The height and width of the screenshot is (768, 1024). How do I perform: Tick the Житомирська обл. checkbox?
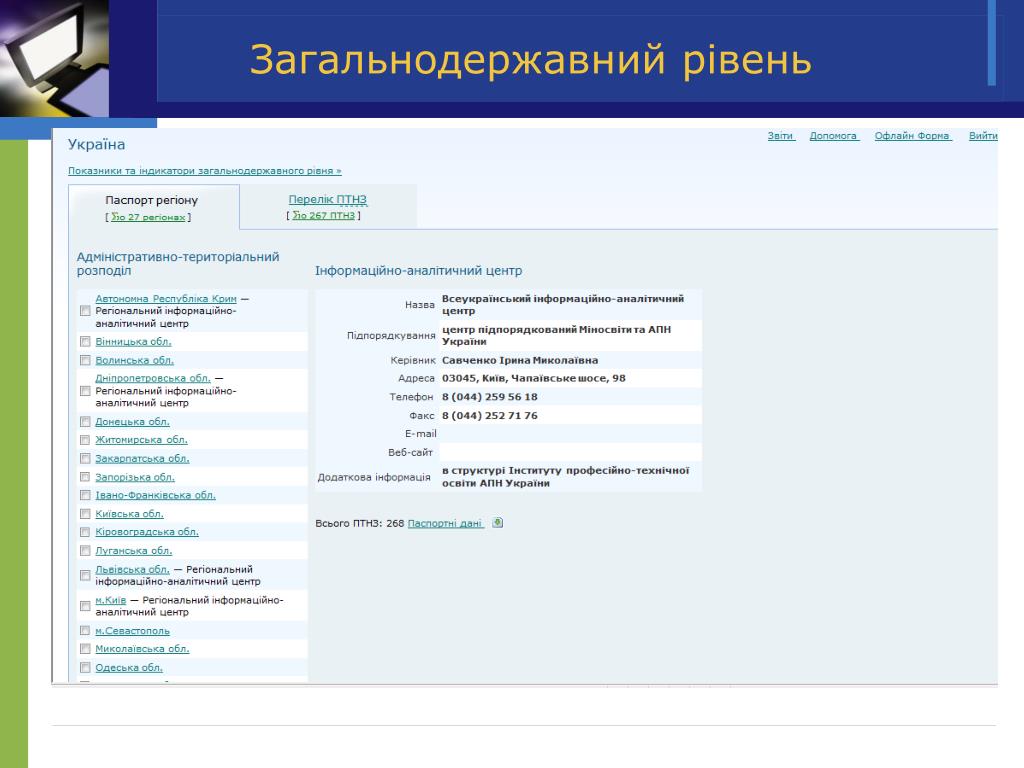85,440
